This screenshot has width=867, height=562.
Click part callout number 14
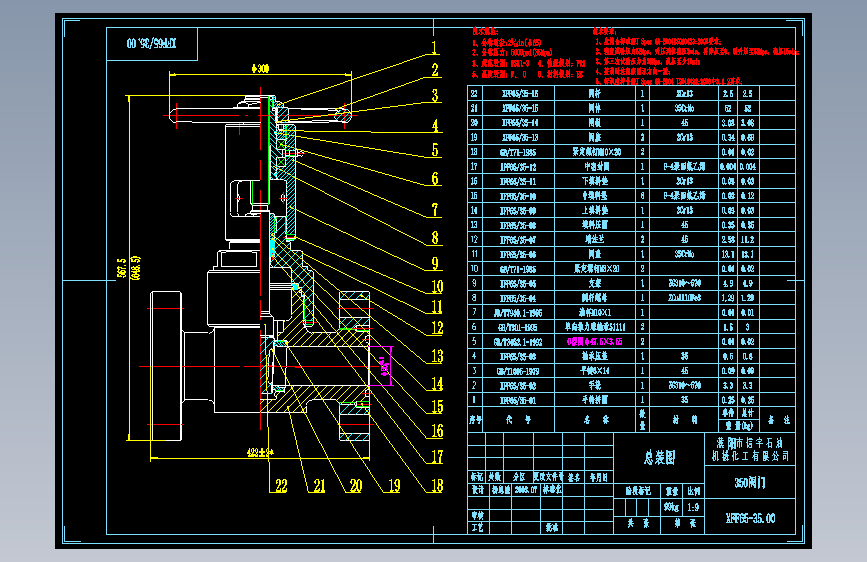(x=437, y=383)
